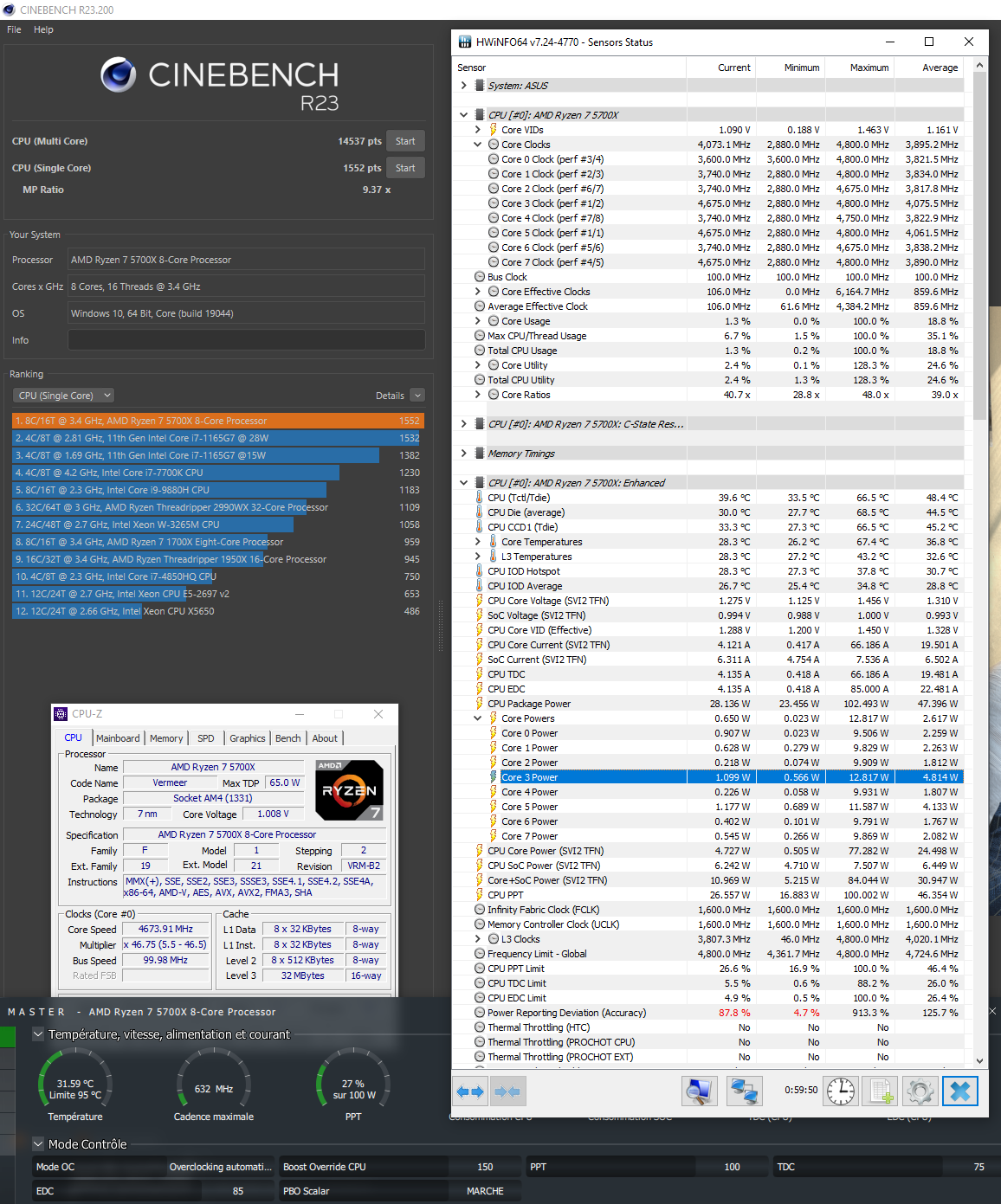Start the CPU (Multi Core) benchmark

pos(405,141)
